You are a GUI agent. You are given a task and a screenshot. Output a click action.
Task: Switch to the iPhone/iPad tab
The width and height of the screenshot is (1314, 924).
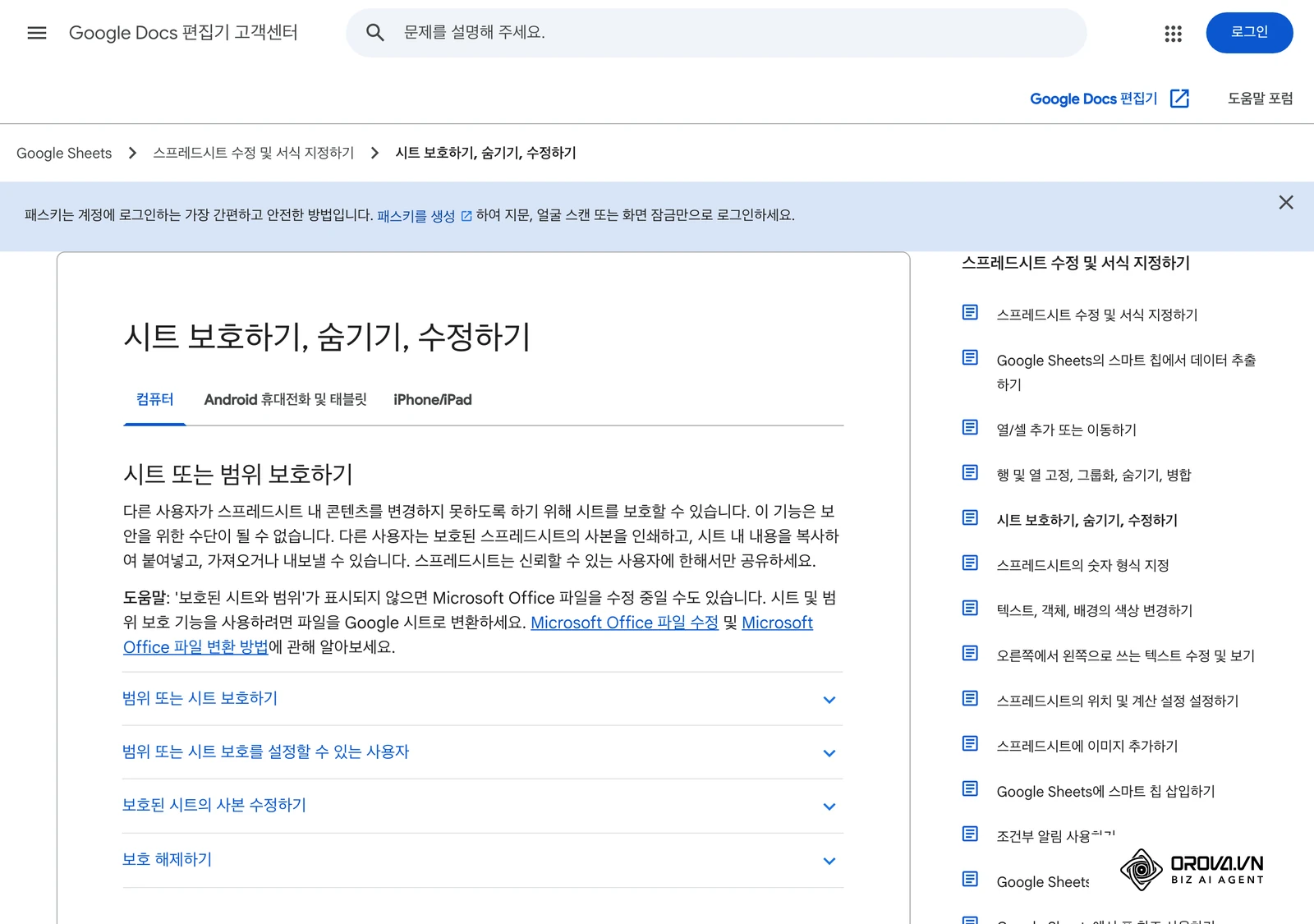[433, 400]
